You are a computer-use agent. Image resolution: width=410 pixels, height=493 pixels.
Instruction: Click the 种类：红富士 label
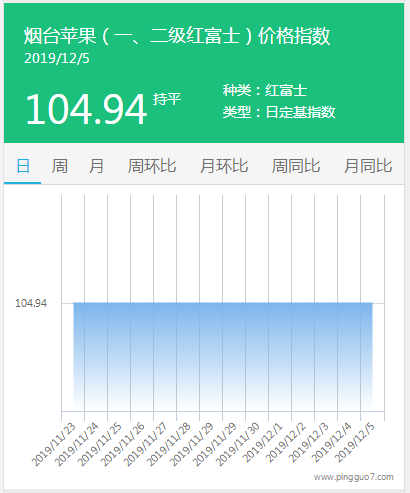[265, 90]
